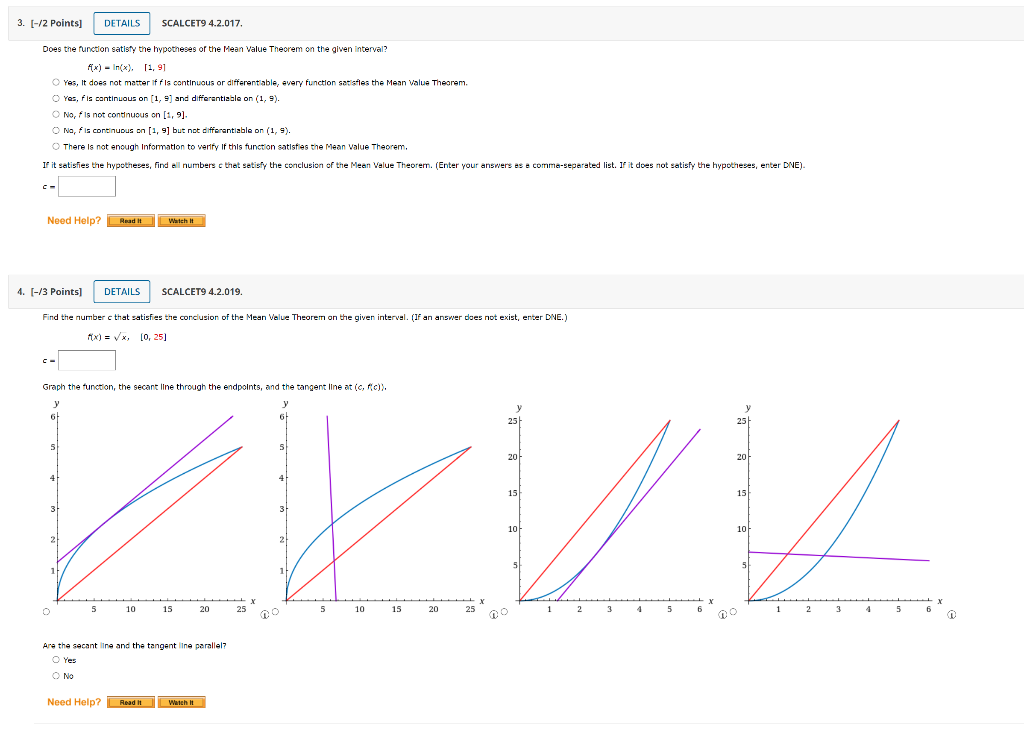Click the orange Watch It icon for problem 3
Viewport: 1024px width, 733px height.
pyautogui.click(x=181, y=220)
